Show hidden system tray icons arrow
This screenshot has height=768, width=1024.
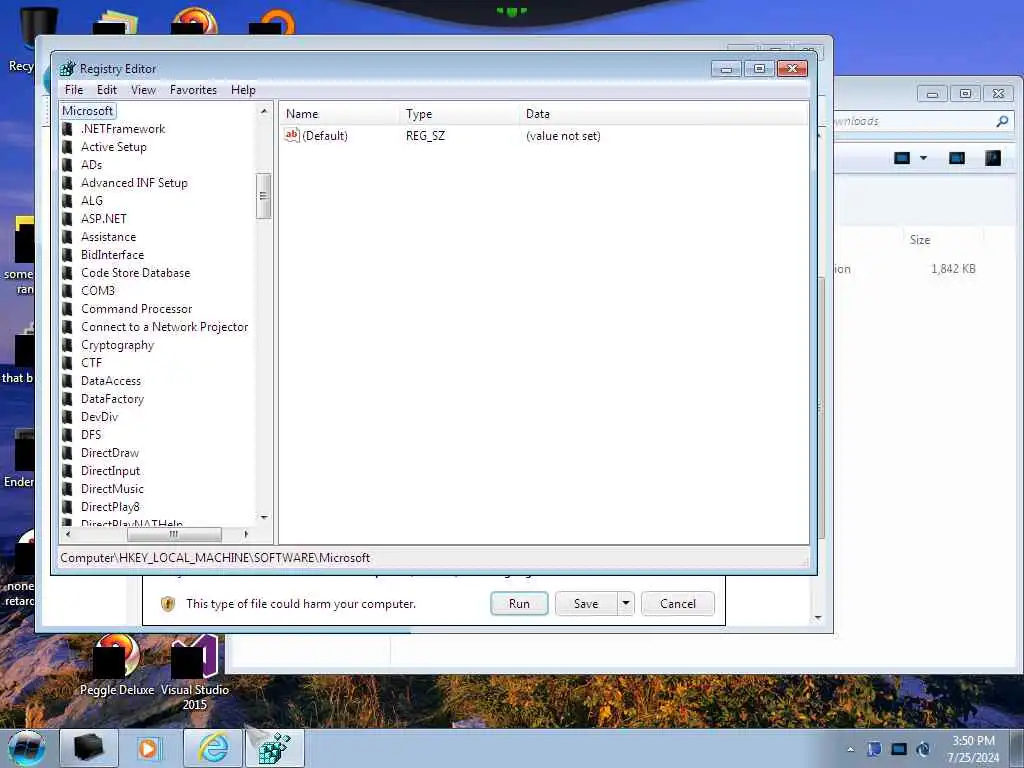click(x=850, y=749)
